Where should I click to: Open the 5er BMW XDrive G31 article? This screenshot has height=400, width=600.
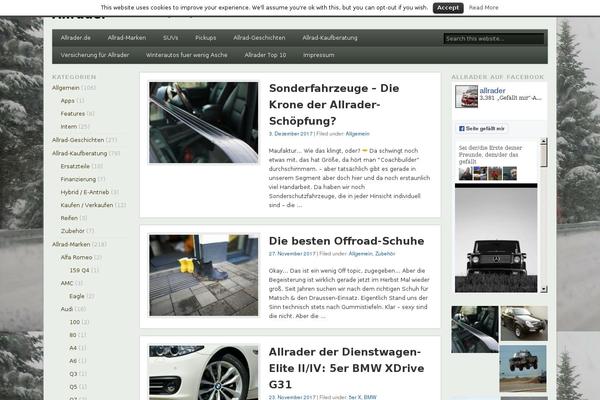coord(346,368)
